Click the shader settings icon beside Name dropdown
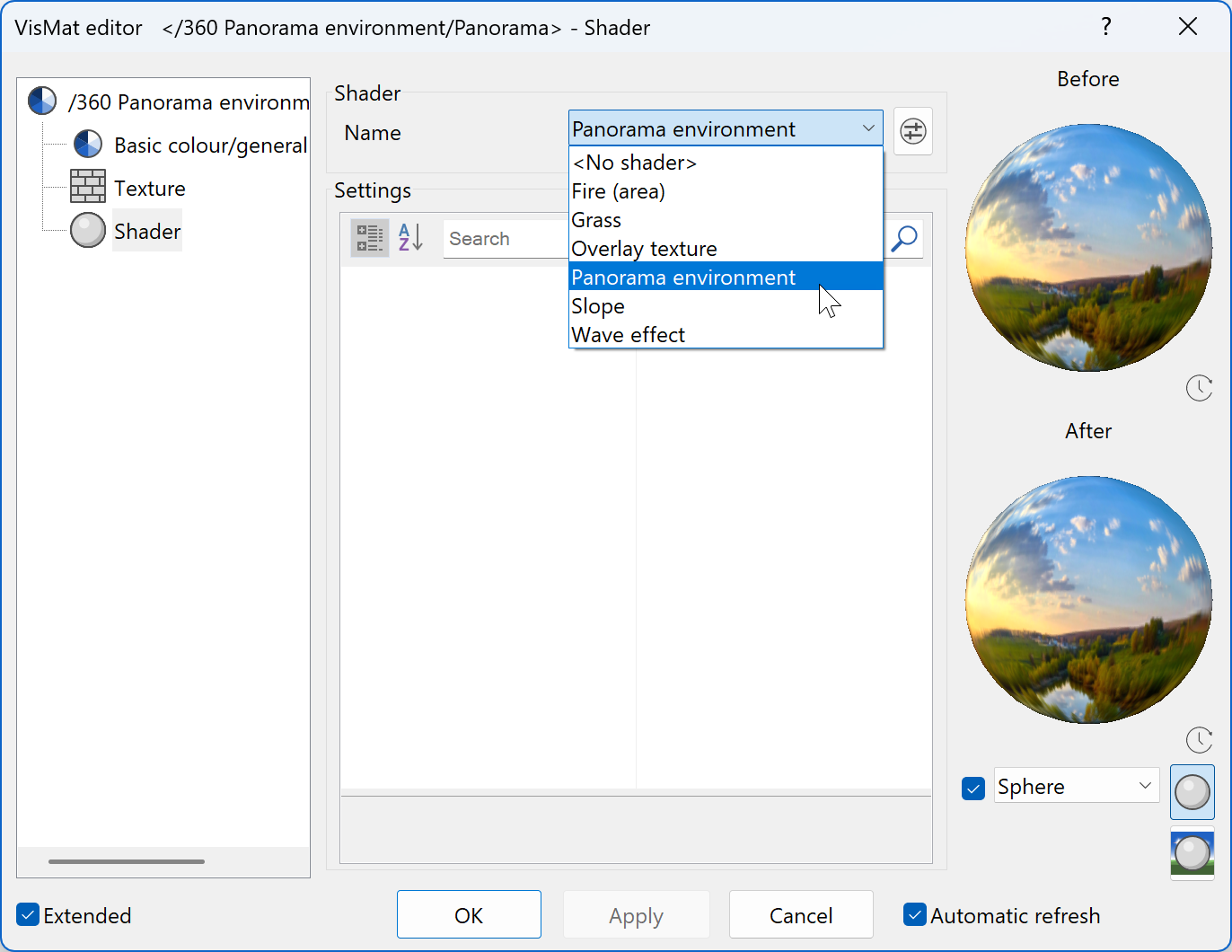1232x952 pixels. pos(912,131)
